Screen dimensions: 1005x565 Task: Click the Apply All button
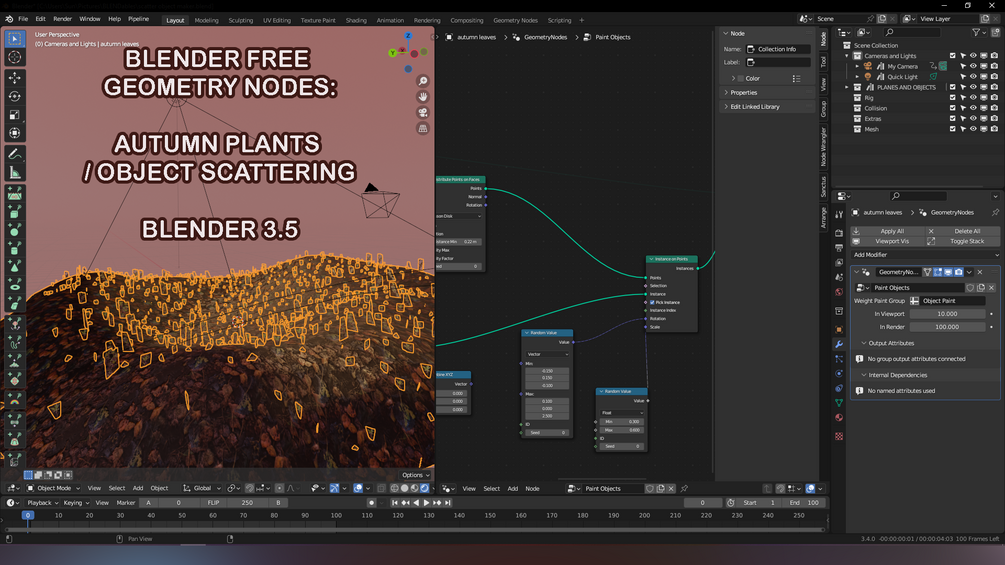click(x=887, y=231)
